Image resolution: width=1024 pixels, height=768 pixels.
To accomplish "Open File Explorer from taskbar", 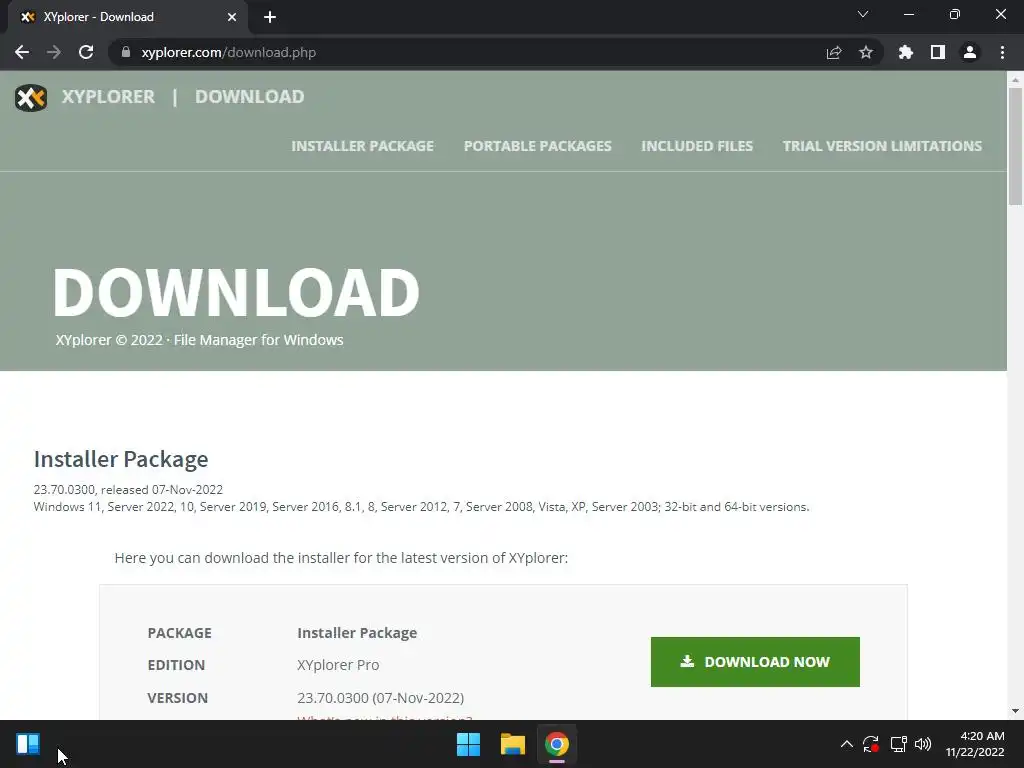I will (x=513, y=744).
